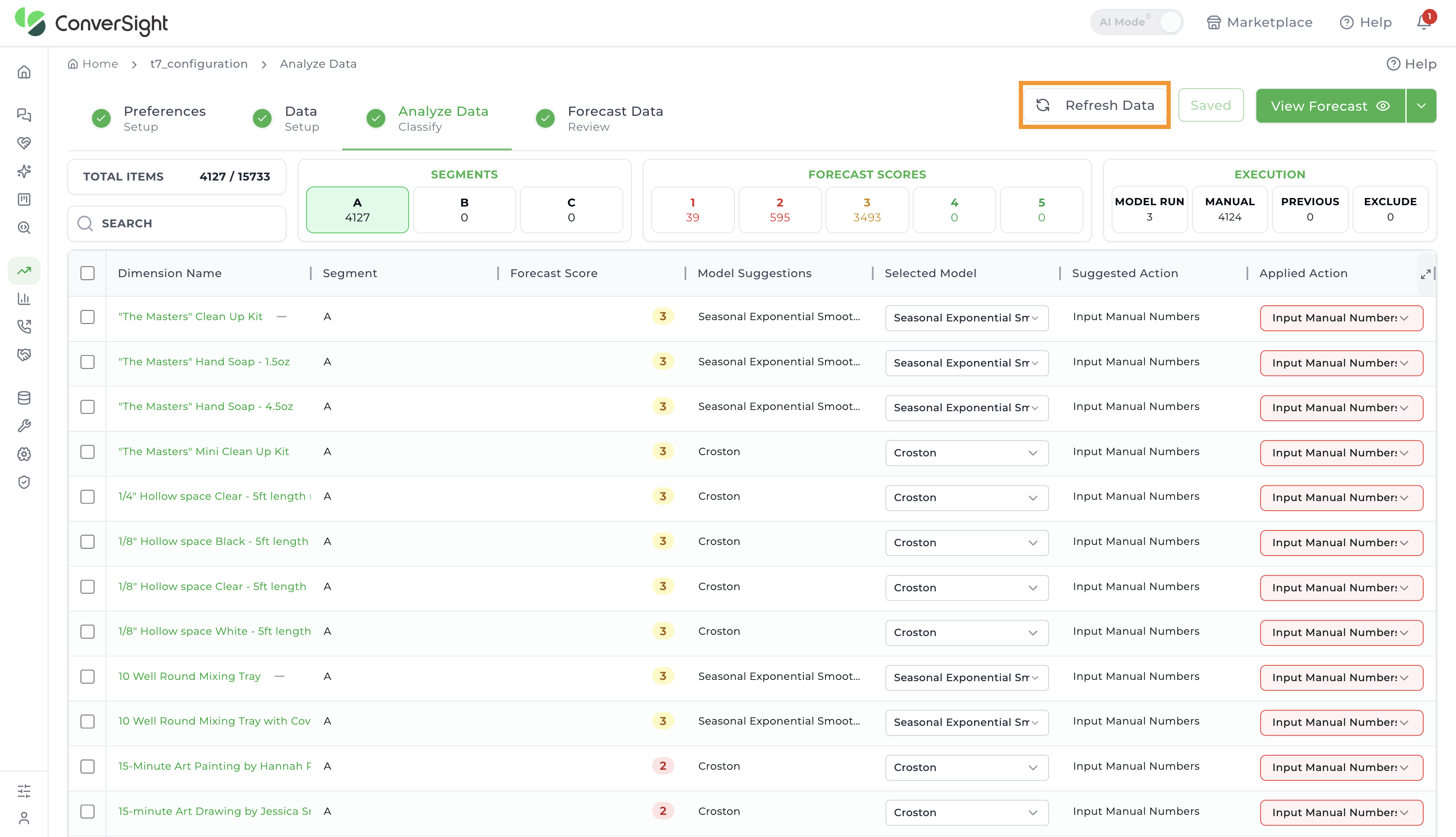
Task: Check the select-all checkbox in table header
Action: click(x=87, y=273)
